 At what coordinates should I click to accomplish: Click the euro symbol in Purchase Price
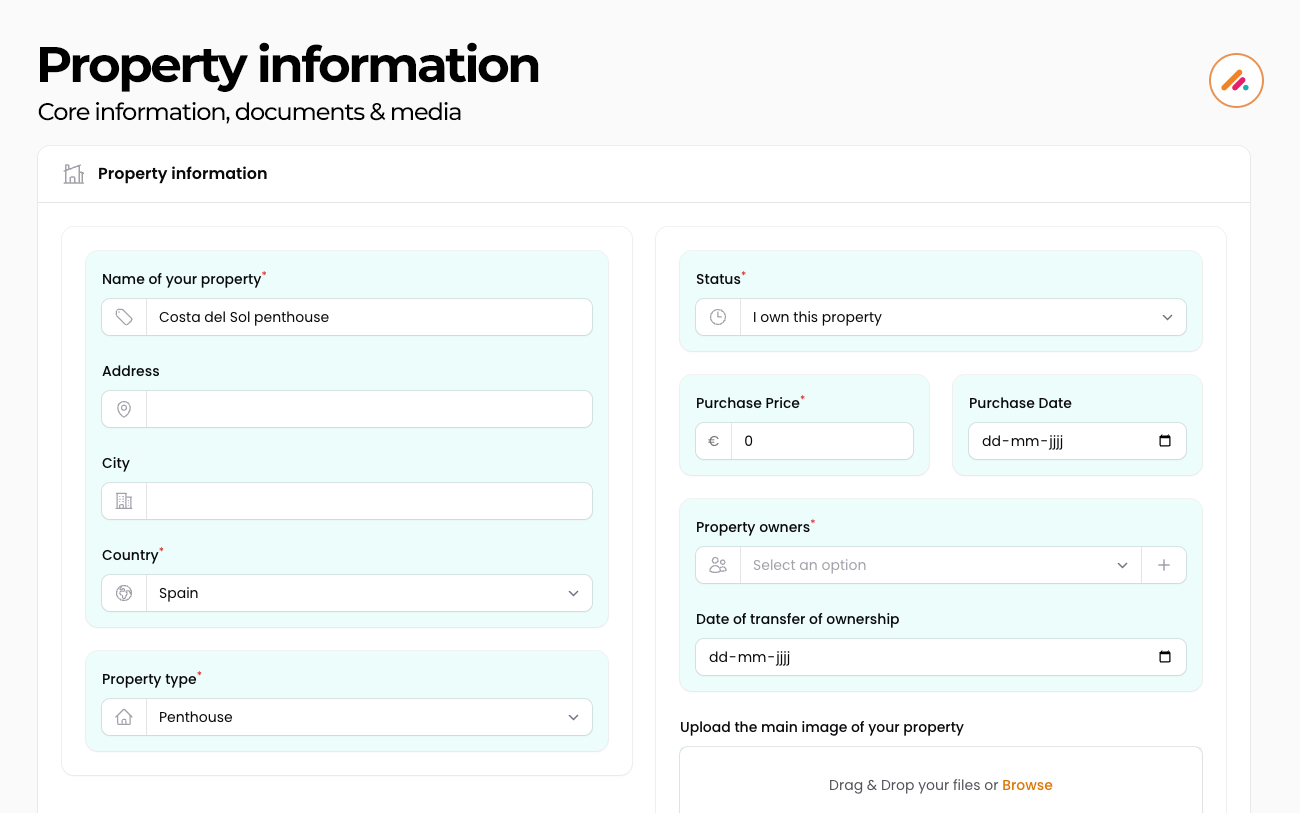[x=714, y=441]
